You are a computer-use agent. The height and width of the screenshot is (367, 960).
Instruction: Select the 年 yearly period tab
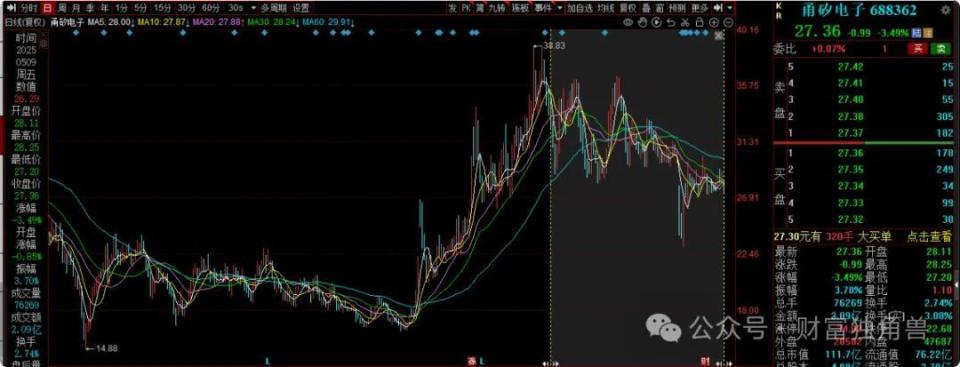pyautogui.click(x=105, y=8)
